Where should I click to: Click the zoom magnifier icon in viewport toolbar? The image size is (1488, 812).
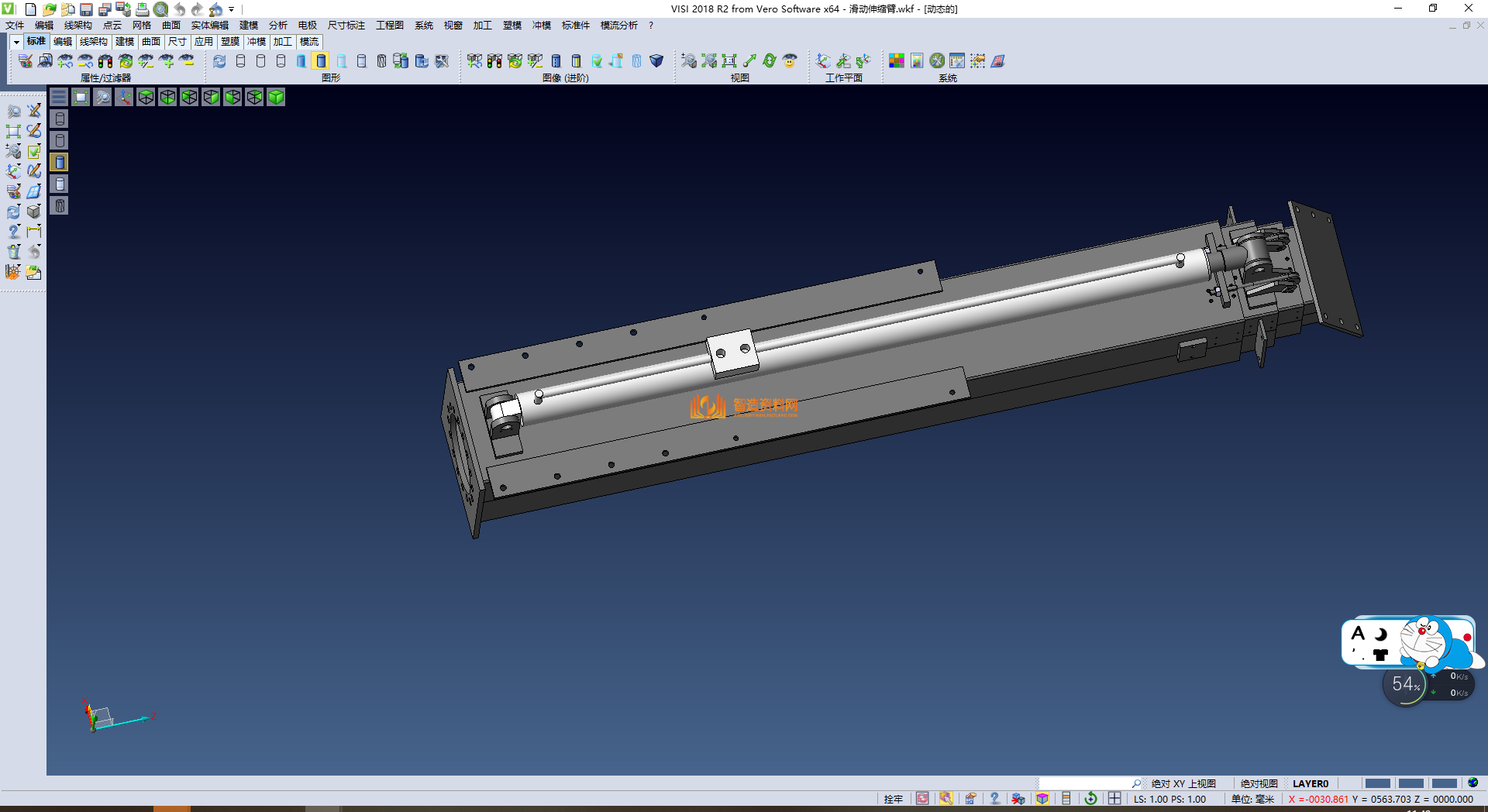(102, 97)
